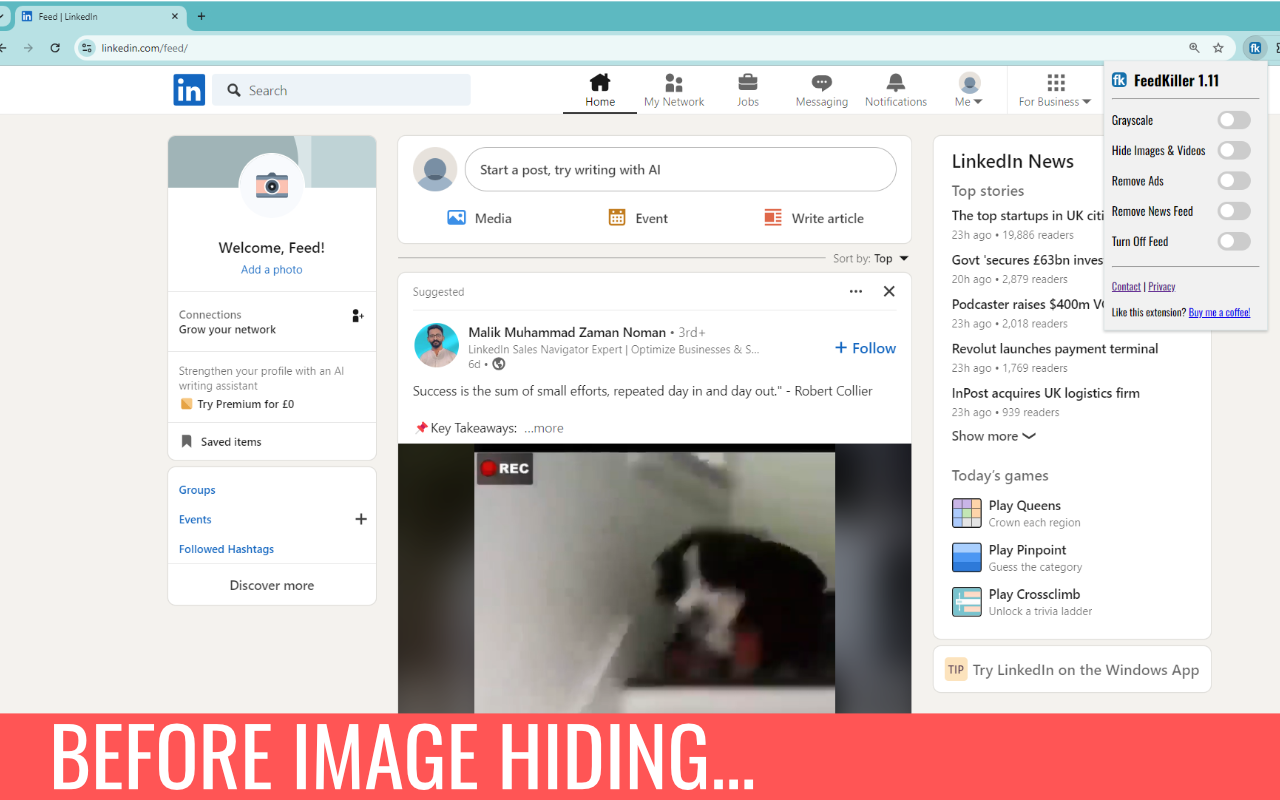Turn on Remove Ads switch
1280x800 pixels.
coord(1234,181)
